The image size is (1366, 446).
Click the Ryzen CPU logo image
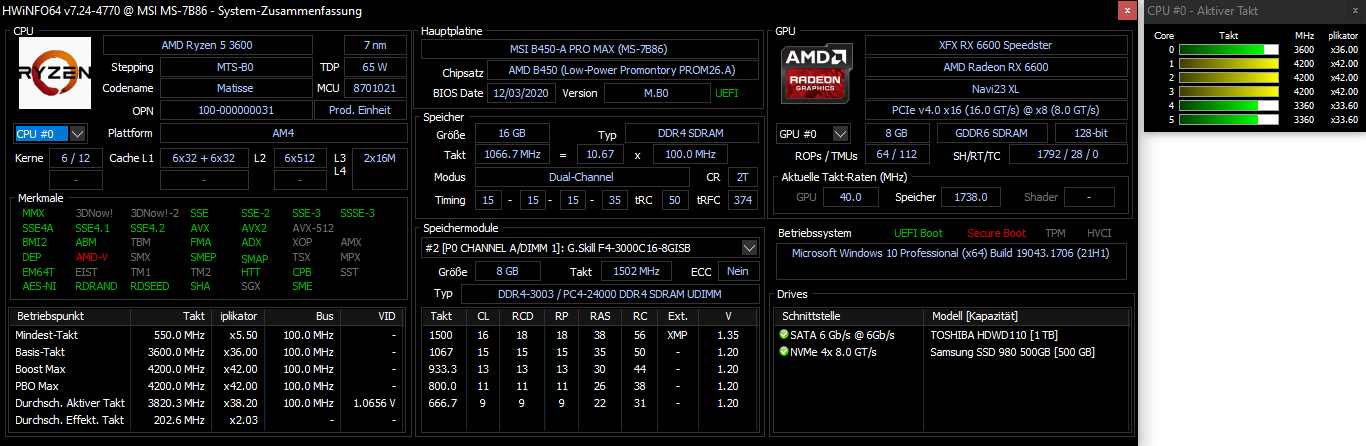coord(55,74)
